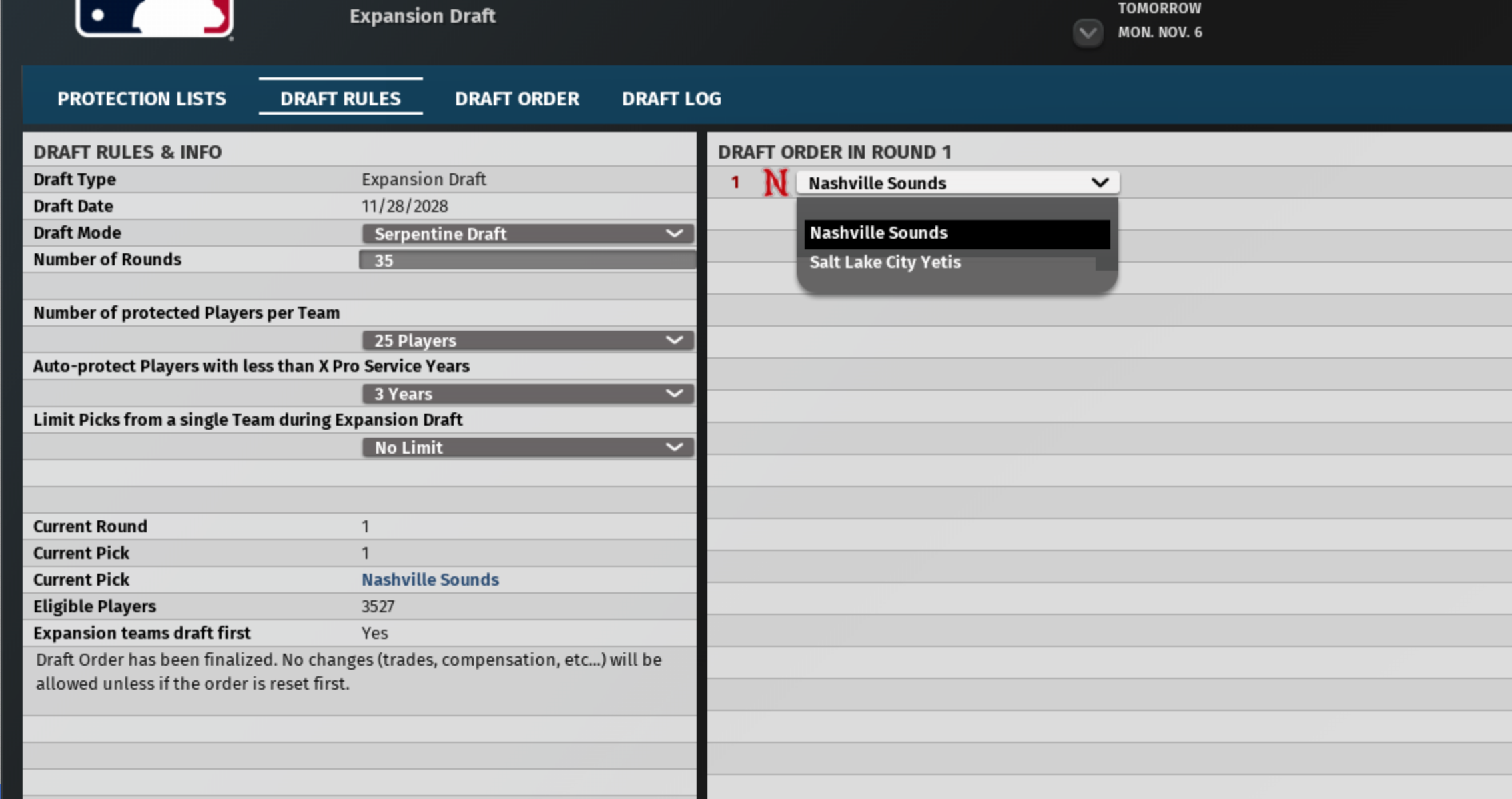Go to the Draft Log tab

point(671,99)
